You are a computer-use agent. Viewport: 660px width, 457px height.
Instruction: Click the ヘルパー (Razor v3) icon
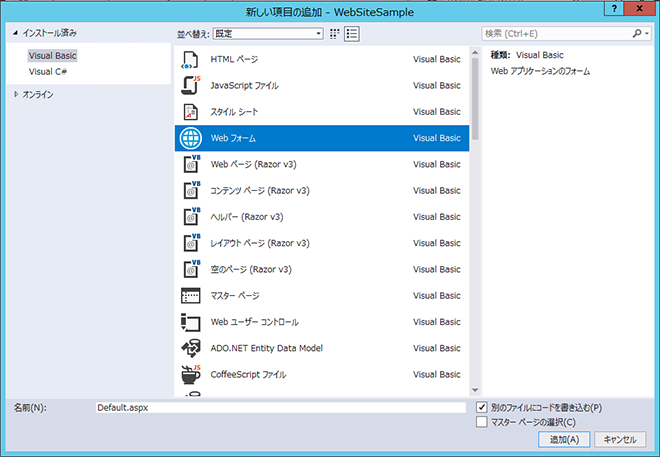coord(192,217)
